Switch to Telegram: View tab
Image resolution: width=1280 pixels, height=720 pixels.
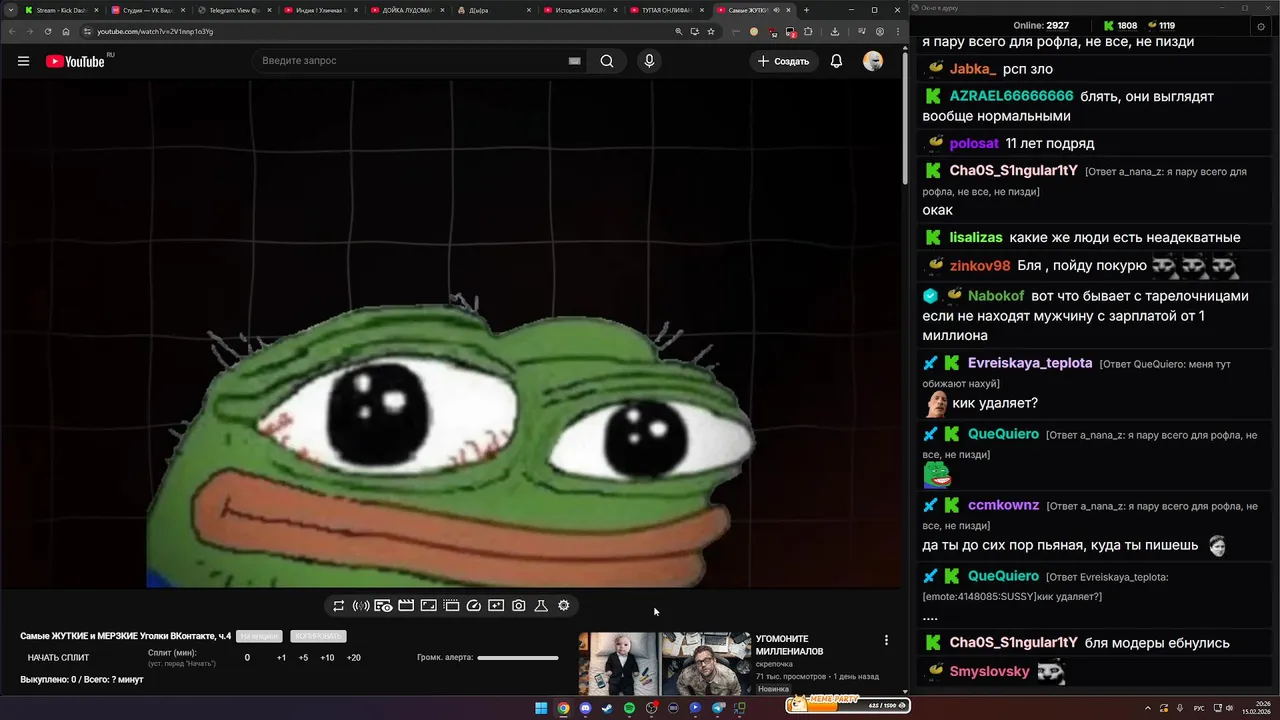pyautogui.click(x=234, y=10)
